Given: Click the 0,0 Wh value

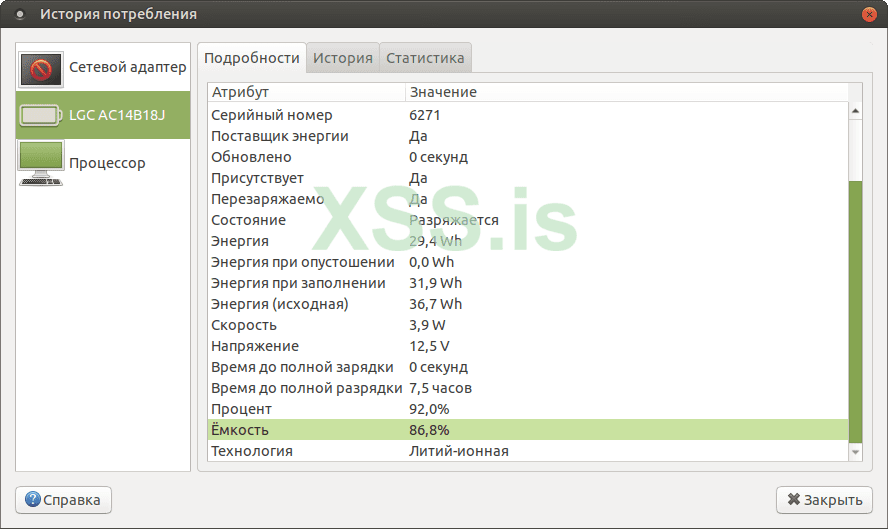Looking at the screenshot, I should pyautogui.click(x=432, y=262).
